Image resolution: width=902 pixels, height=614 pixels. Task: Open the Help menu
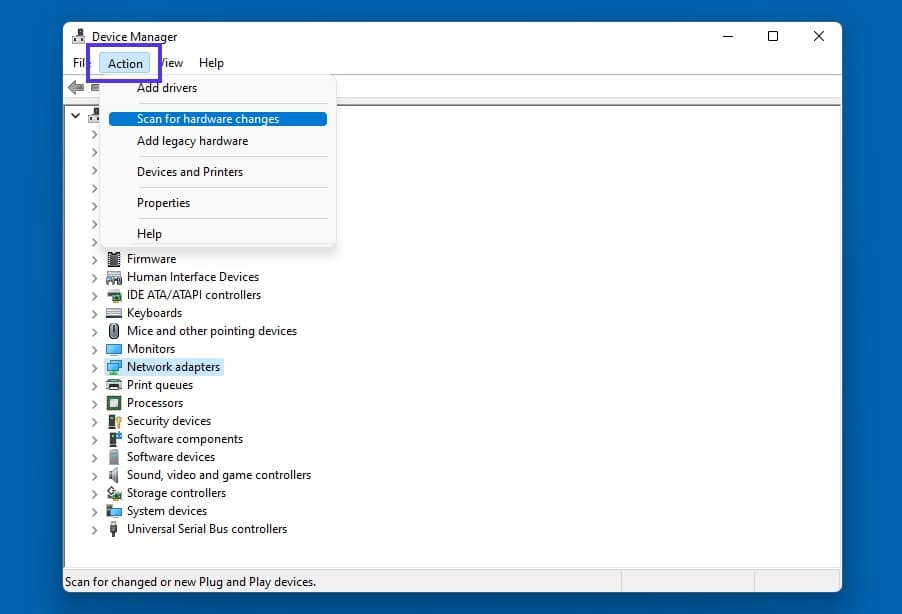[x=211, y=62]
